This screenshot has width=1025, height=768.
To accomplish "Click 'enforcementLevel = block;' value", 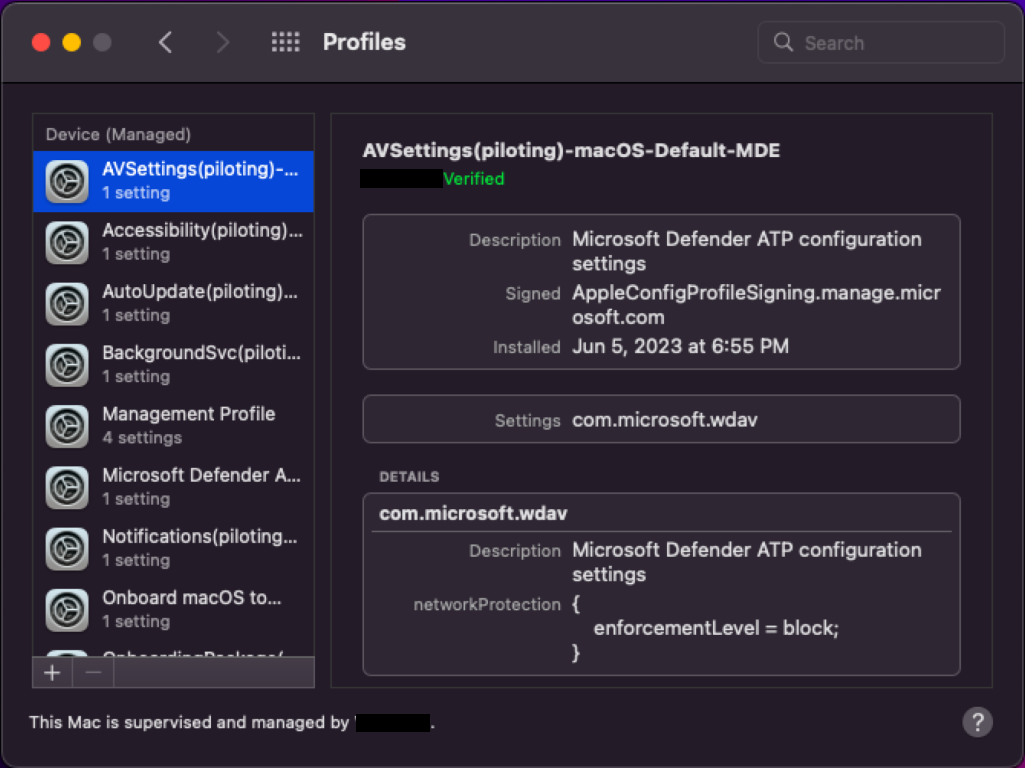I will (x=716, y=628).
